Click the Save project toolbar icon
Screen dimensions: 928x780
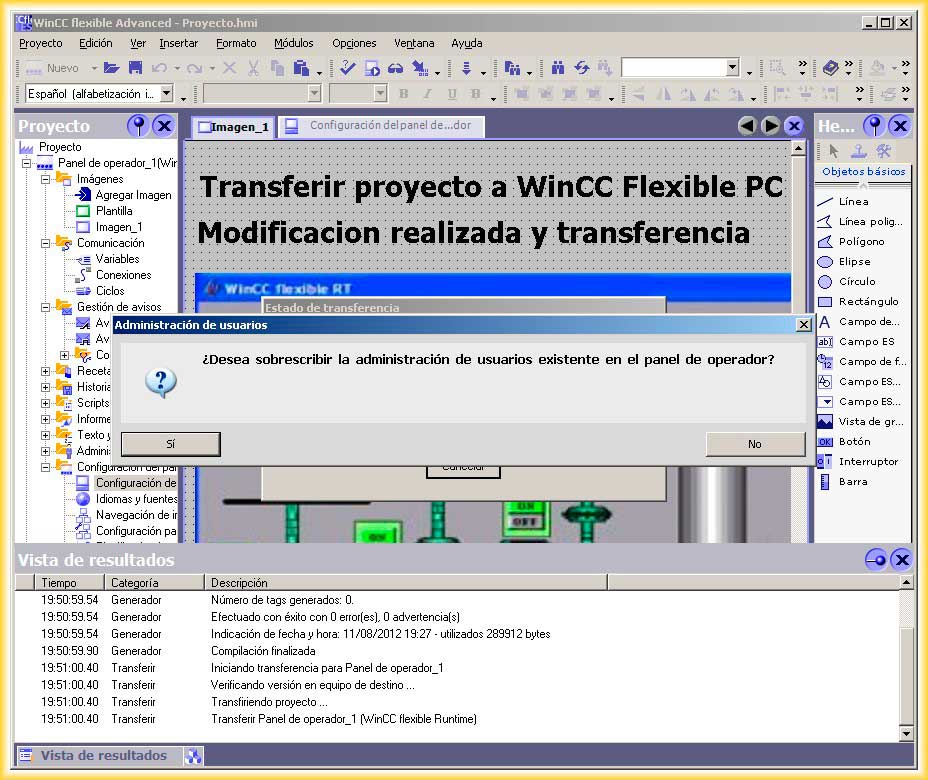[x=133, y=68]
